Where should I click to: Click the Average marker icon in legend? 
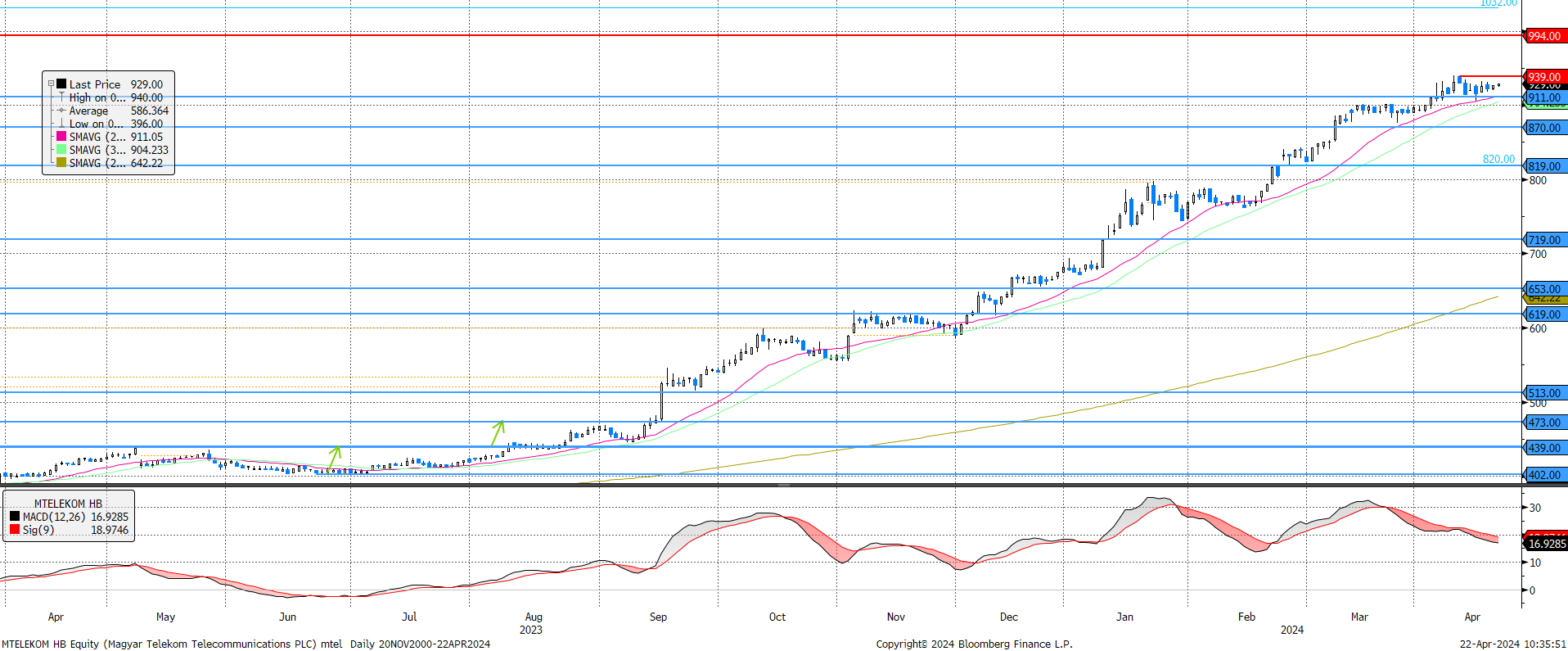tap(61, 110)
